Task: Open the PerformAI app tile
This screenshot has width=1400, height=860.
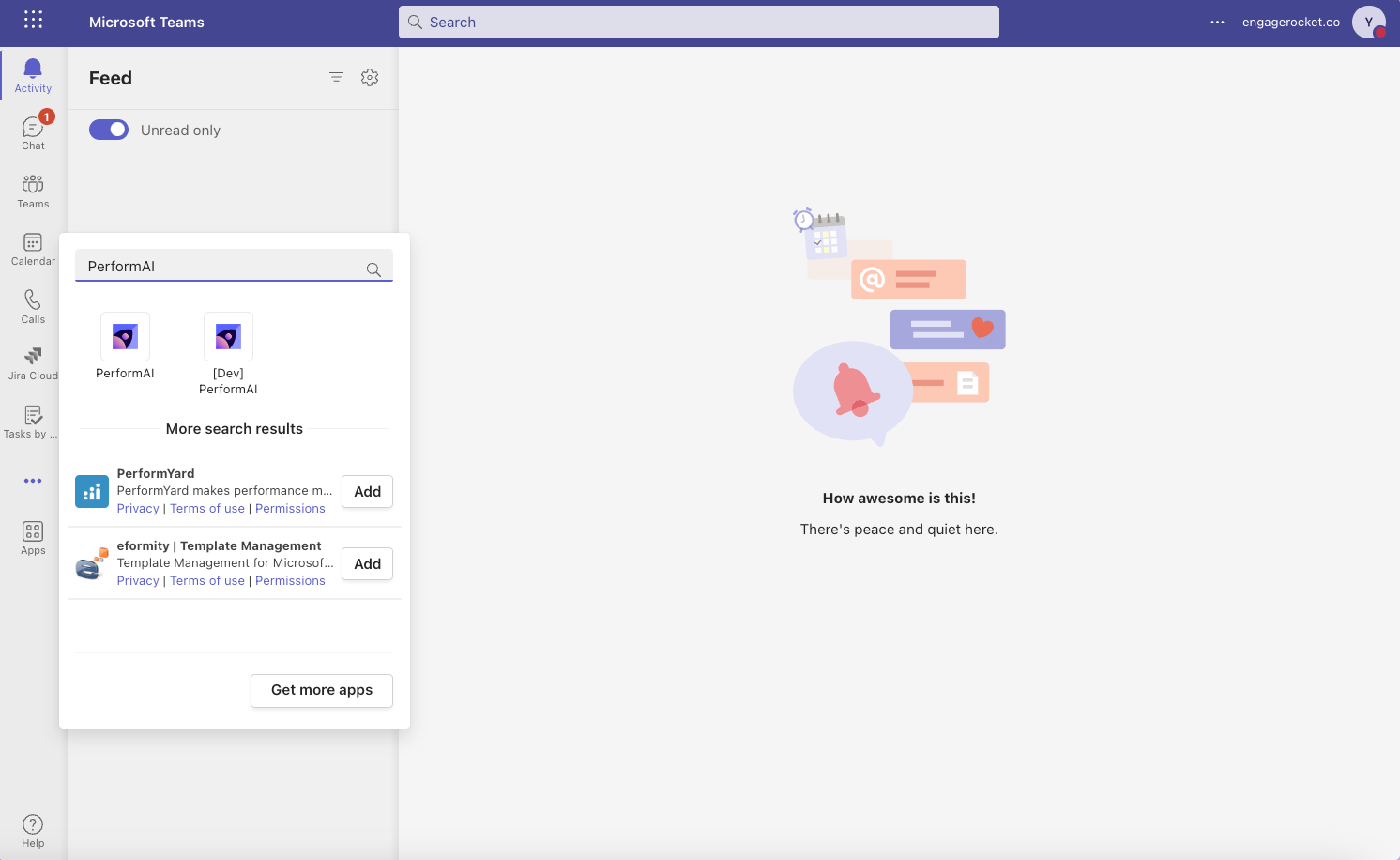Action: [125, 346]
